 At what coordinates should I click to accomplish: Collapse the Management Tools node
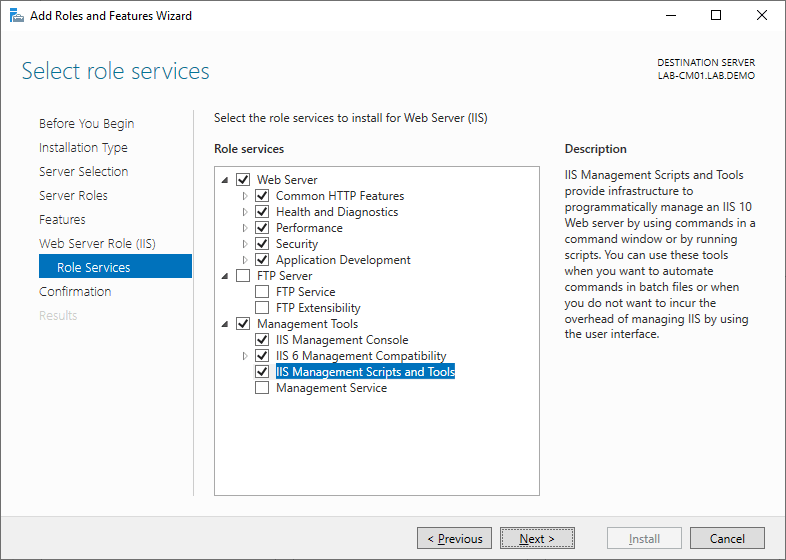[x=225, y=324]
